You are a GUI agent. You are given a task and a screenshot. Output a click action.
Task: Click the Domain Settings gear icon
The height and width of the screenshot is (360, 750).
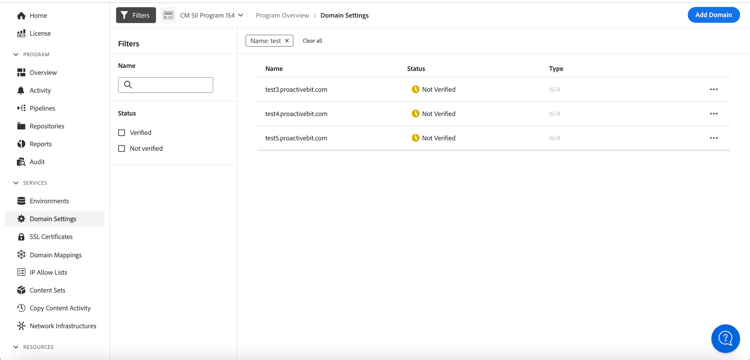21,219
